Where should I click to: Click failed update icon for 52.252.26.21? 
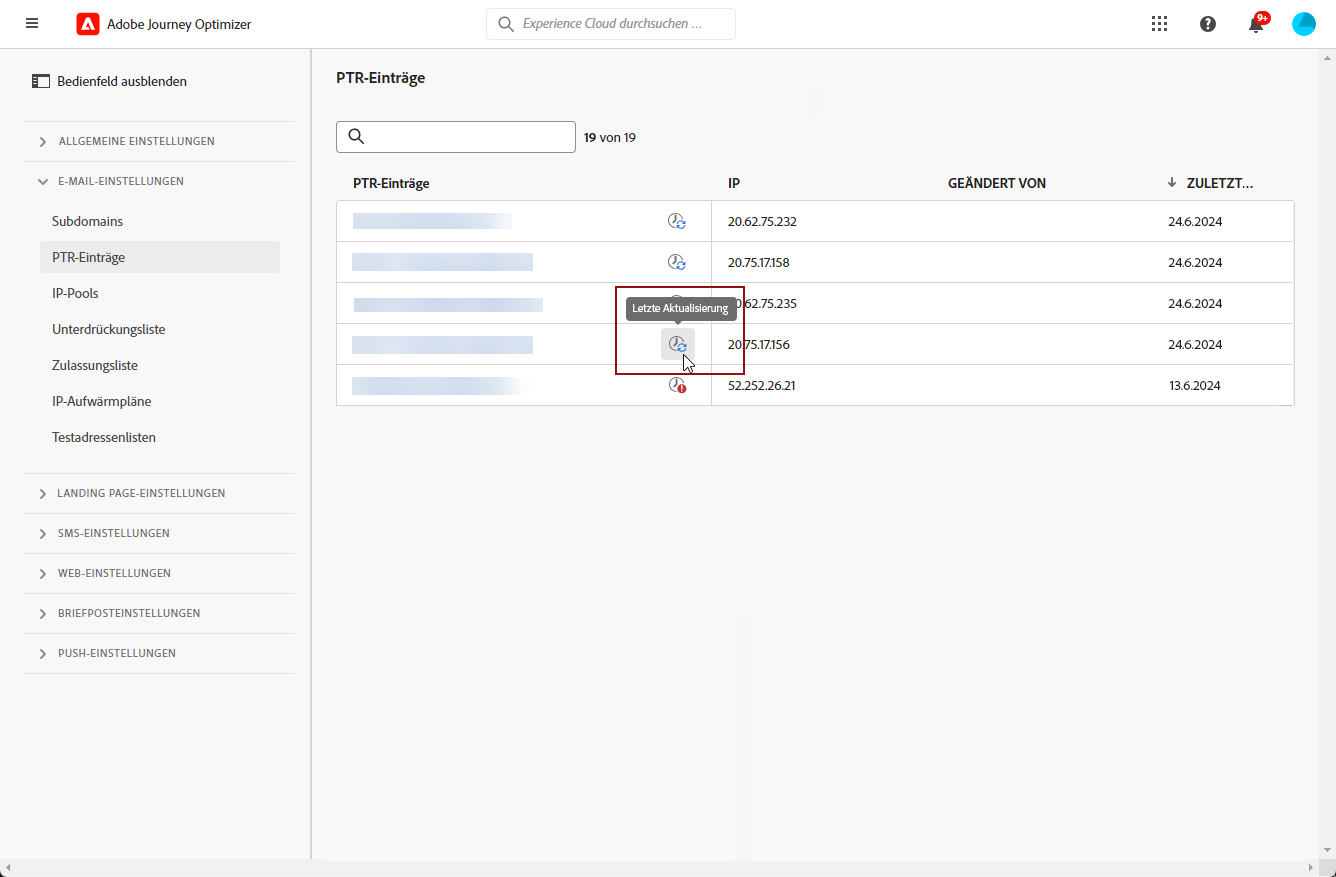677,385
